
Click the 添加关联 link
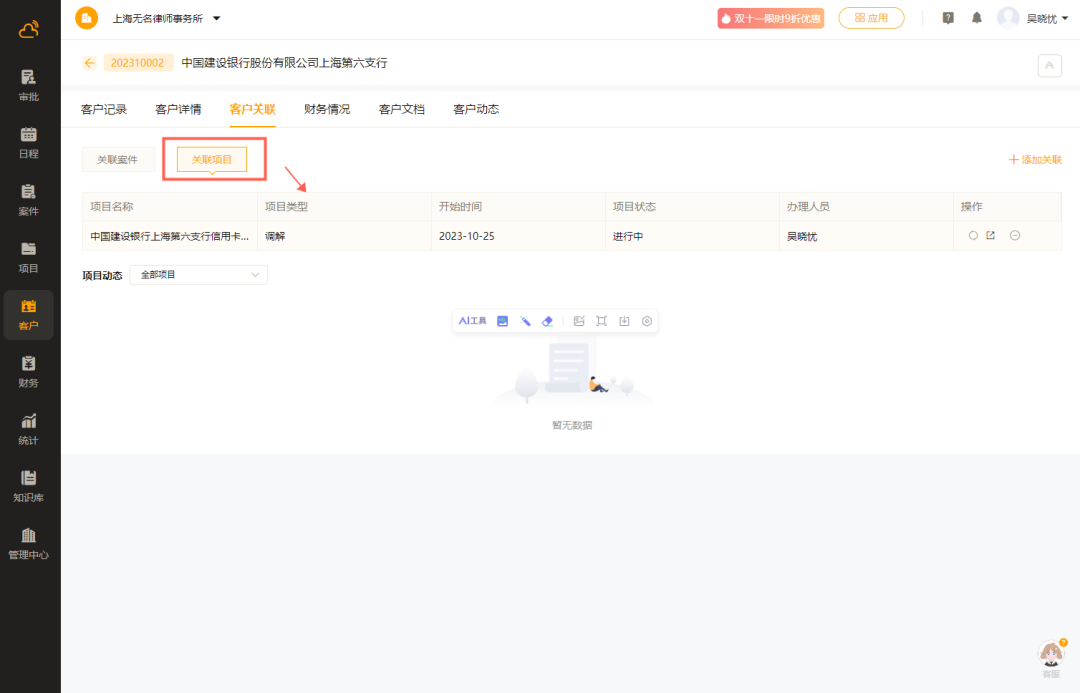point(1035,160)
